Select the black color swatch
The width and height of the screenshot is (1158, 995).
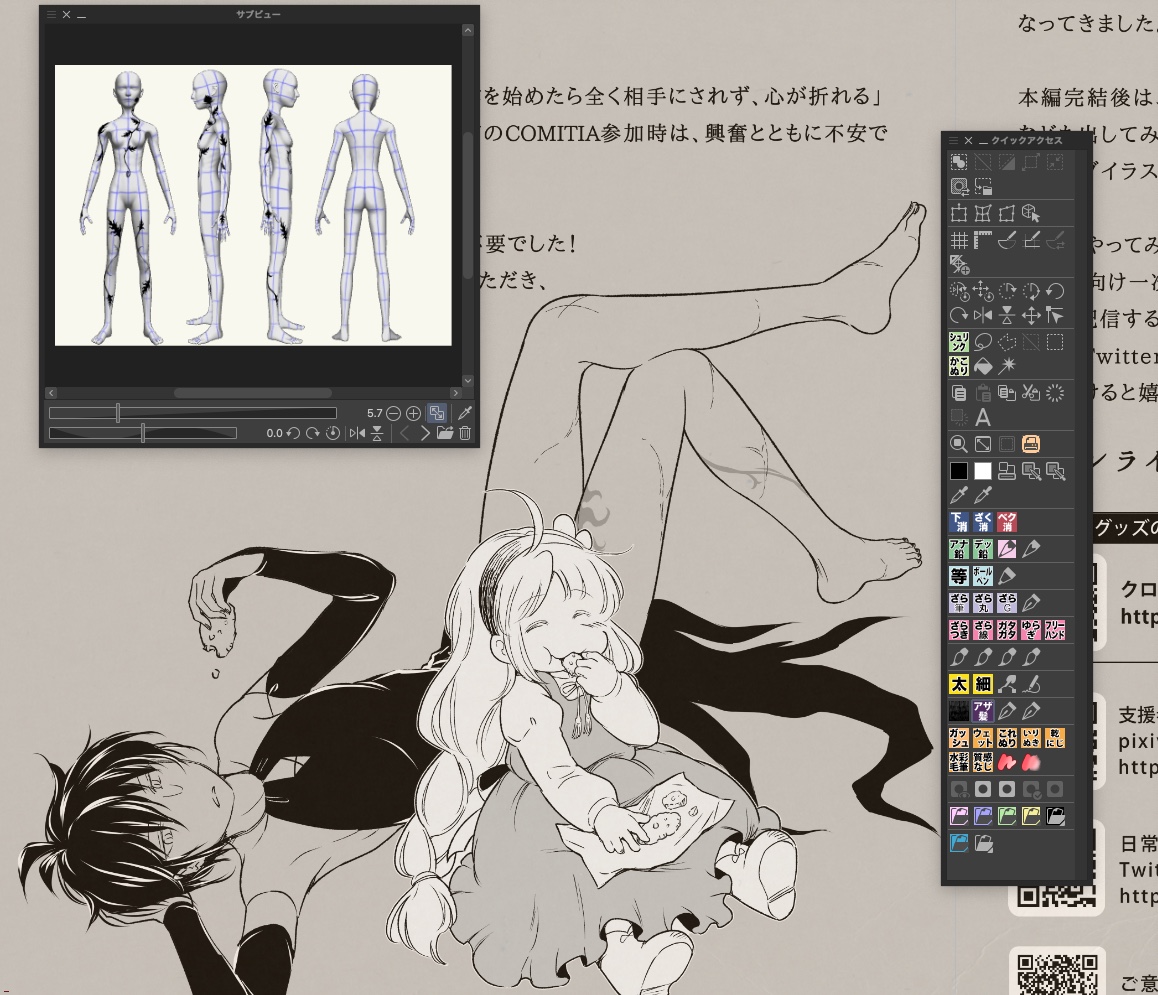pos(959,471)
